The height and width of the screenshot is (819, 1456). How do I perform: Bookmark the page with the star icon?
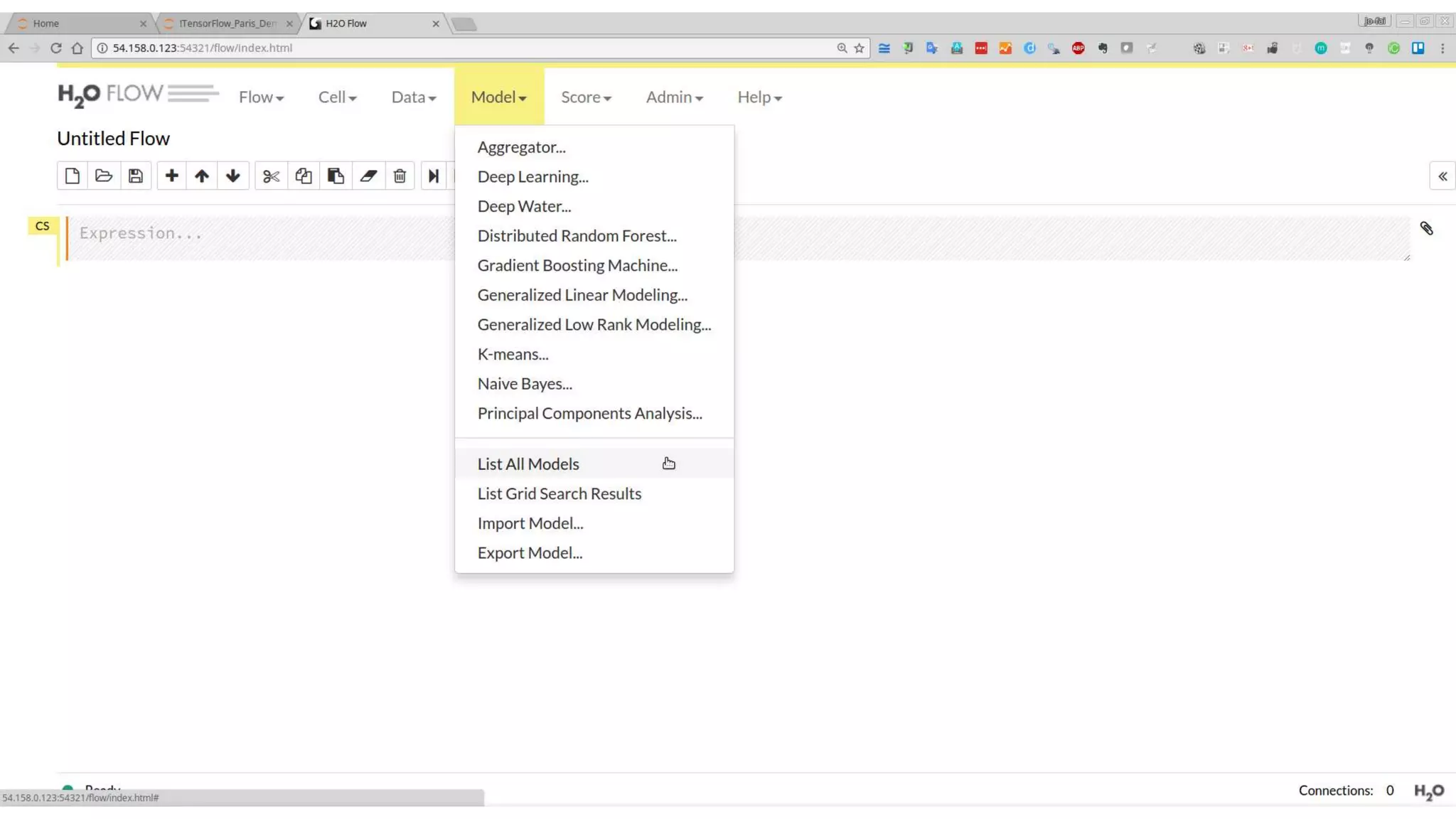[860, 48]
